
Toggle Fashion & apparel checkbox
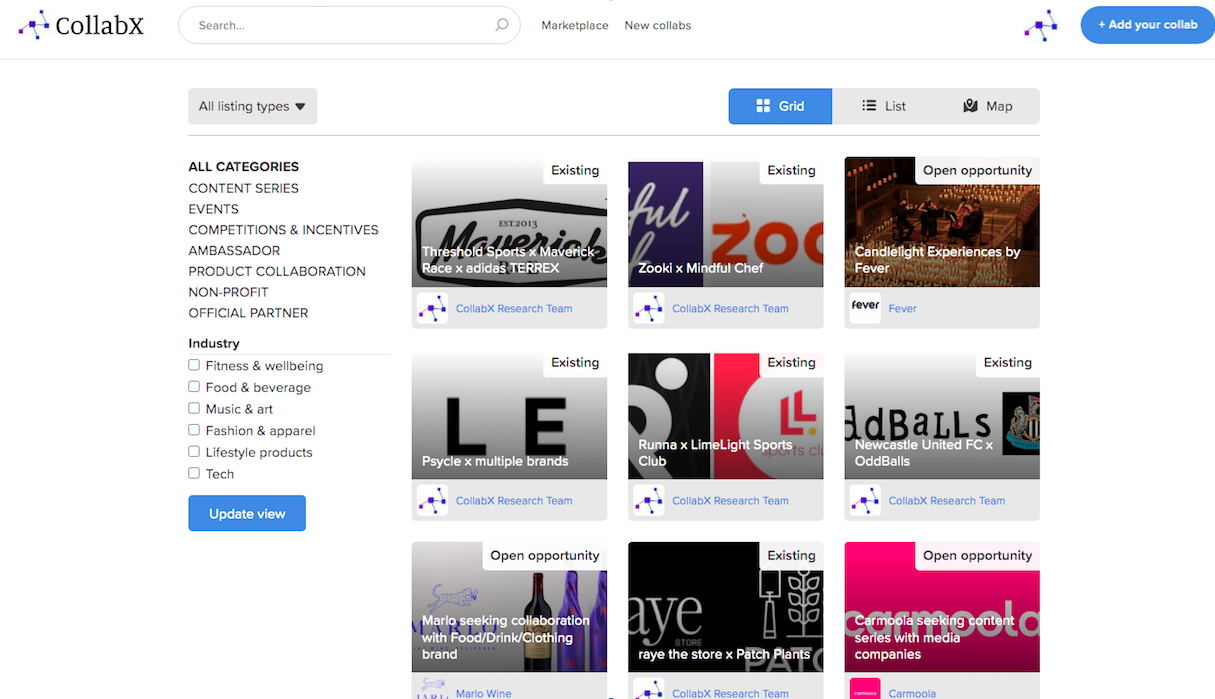click(x=194, y=430)
